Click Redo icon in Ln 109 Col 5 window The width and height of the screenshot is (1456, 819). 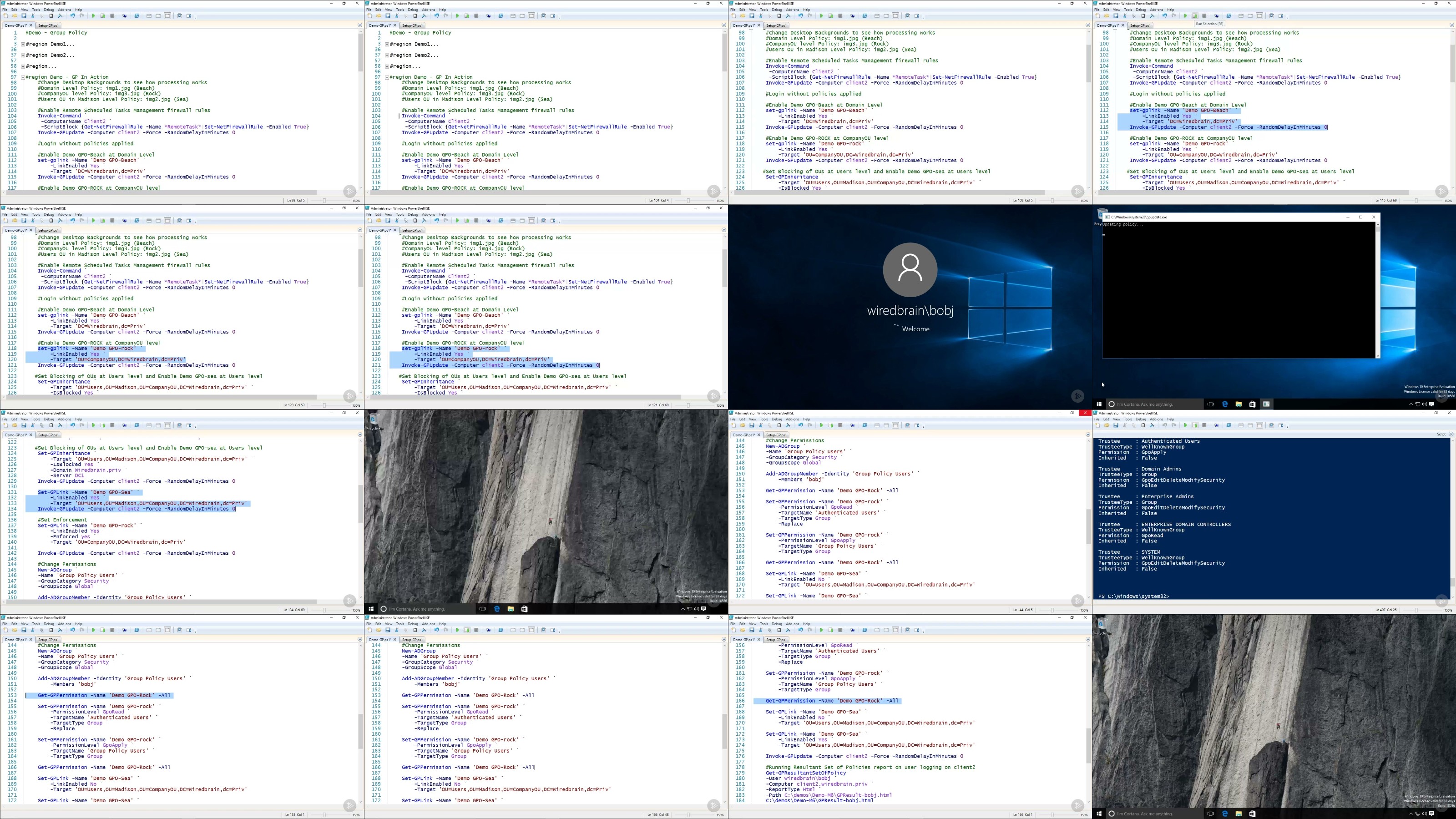point(810,16)
